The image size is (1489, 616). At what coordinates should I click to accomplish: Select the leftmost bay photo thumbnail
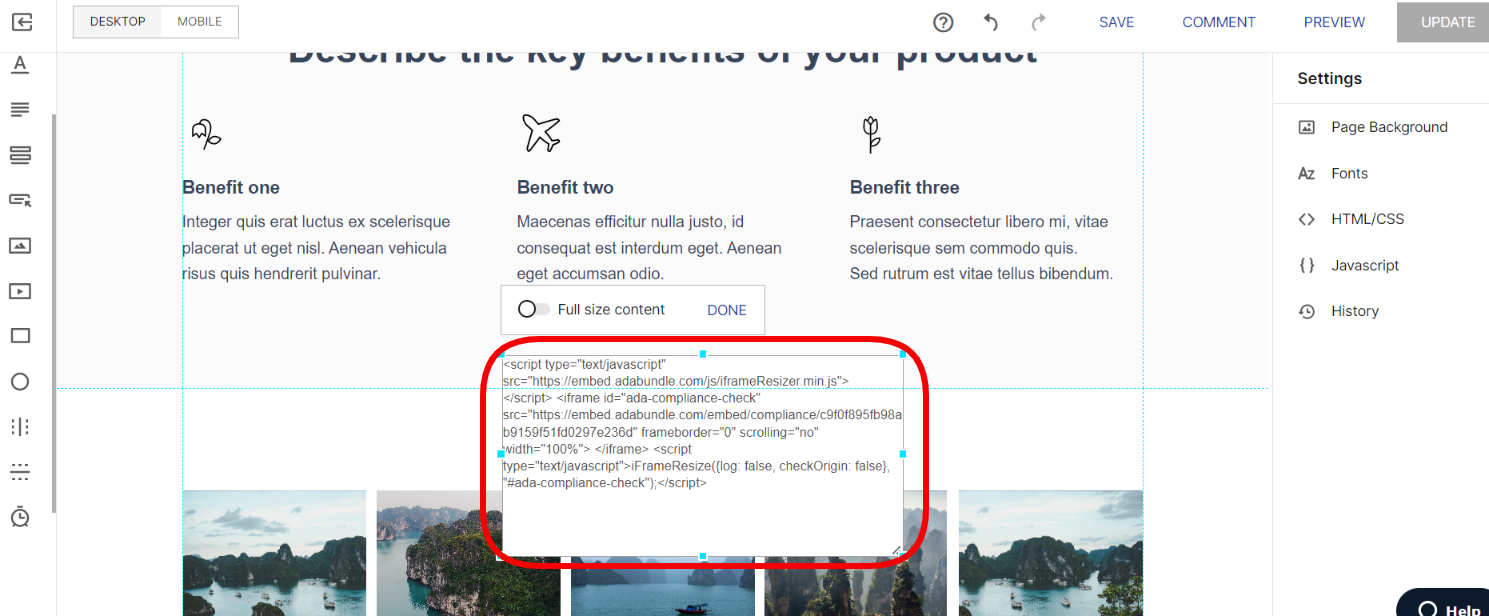[274, 553]
